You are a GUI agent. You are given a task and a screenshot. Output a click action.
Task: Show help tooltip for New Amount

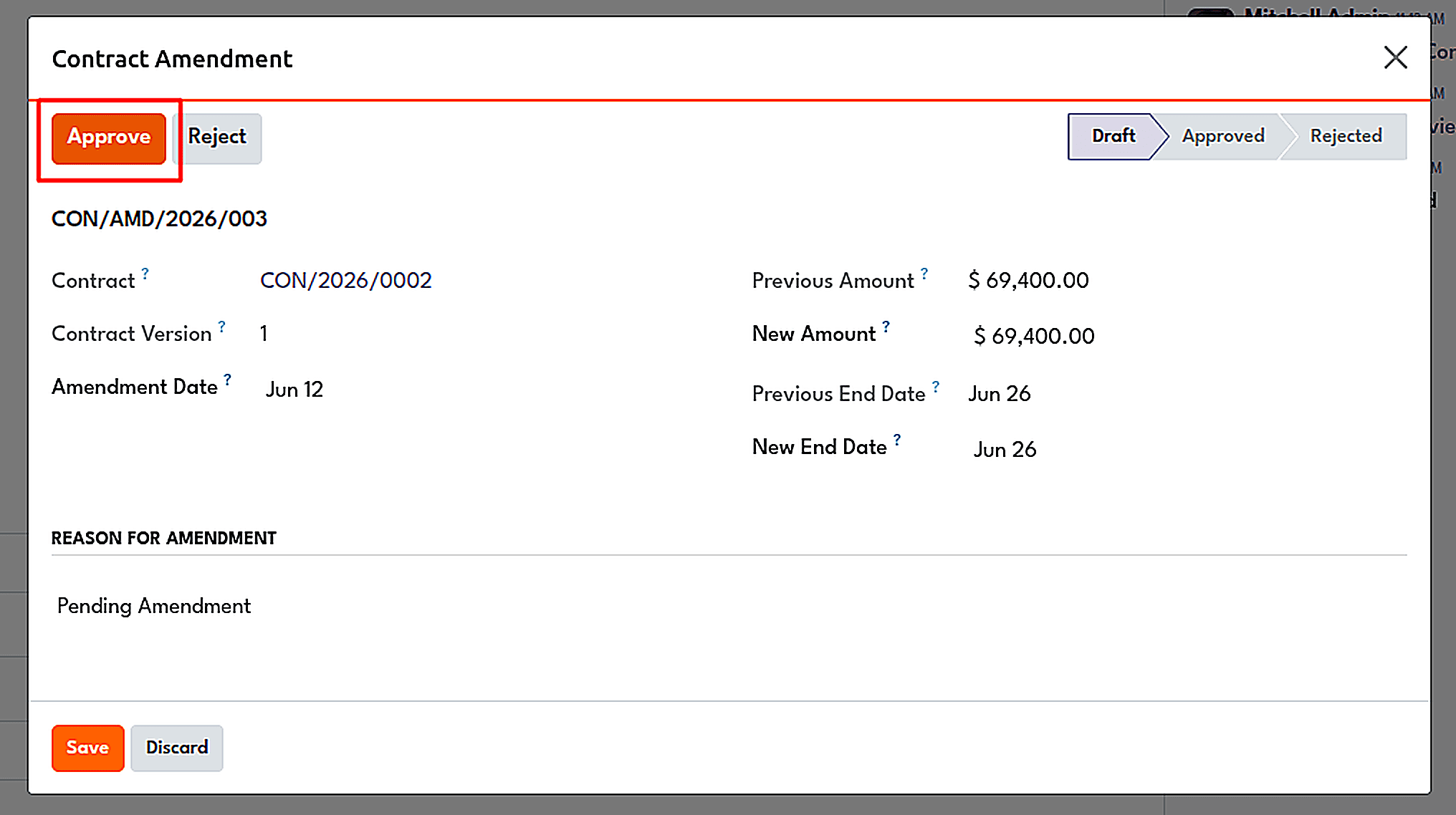click(886, 327)
